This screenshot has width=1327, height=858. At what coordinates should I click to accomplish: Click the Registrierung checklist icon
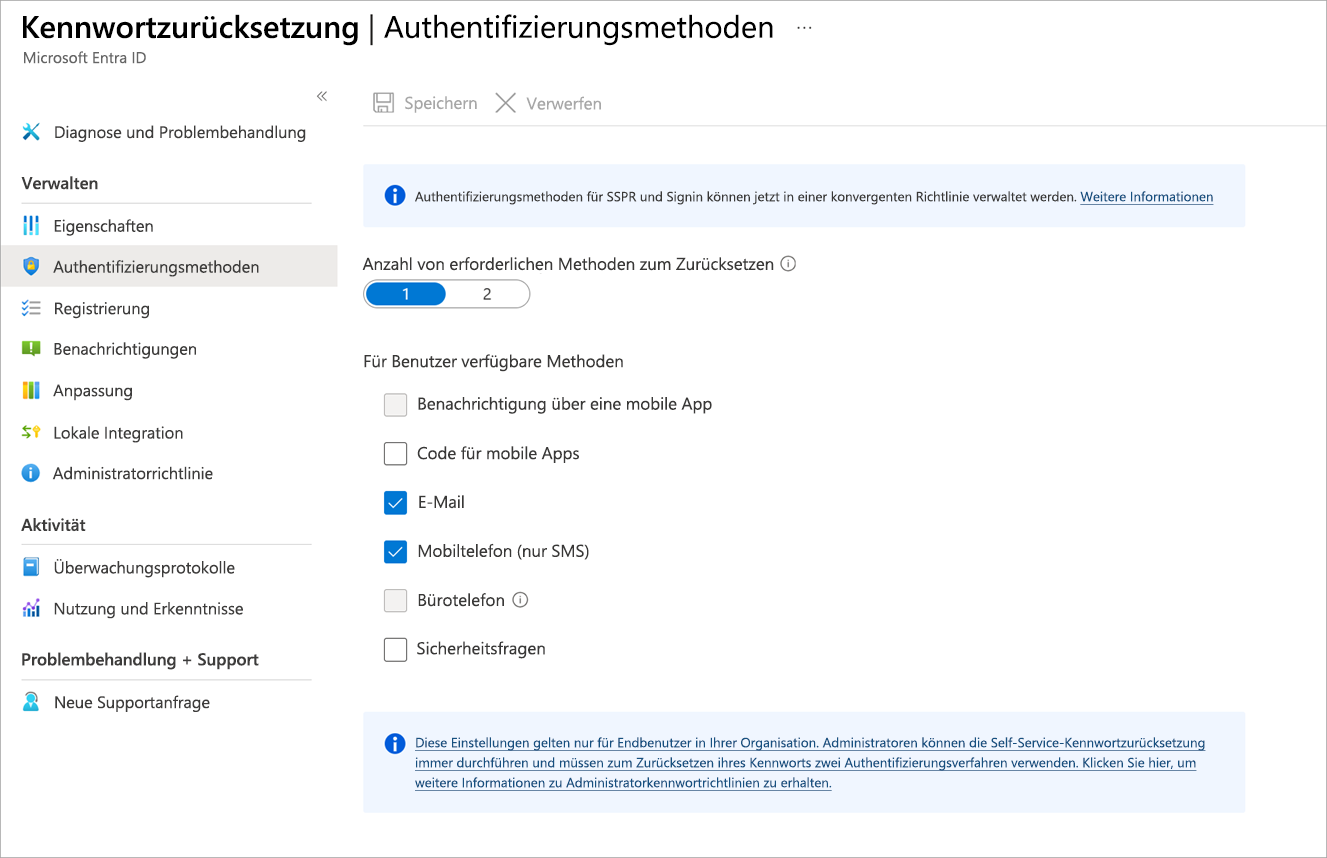(31, 308)
